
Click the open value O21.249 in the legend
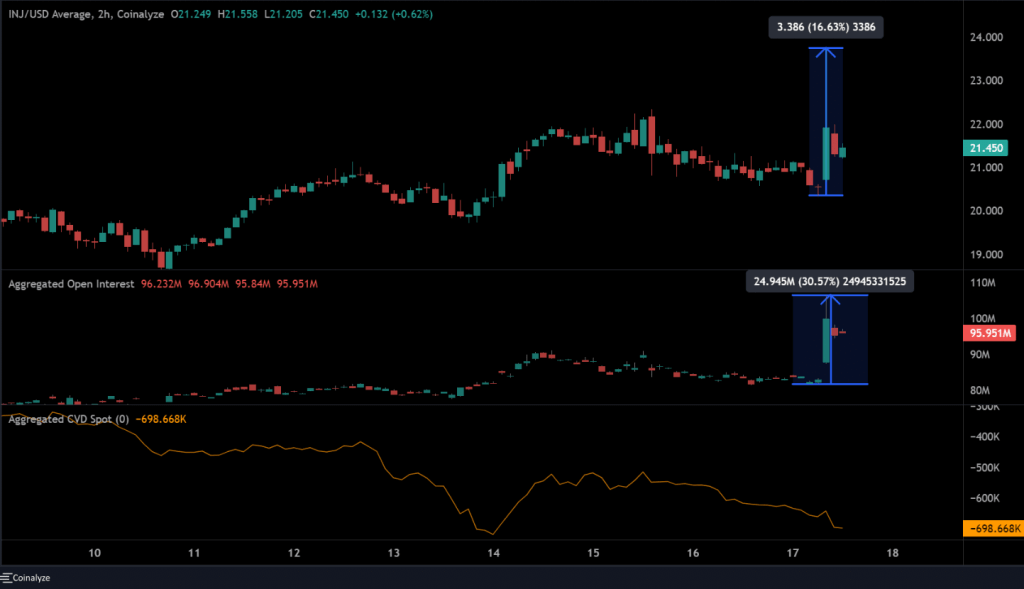coord(191,14)
